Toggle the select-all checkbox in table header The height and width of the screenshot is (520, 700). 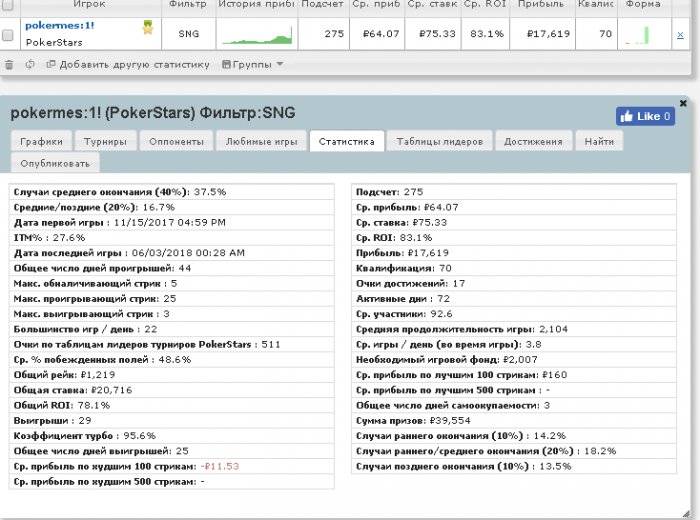click(8, 4)
